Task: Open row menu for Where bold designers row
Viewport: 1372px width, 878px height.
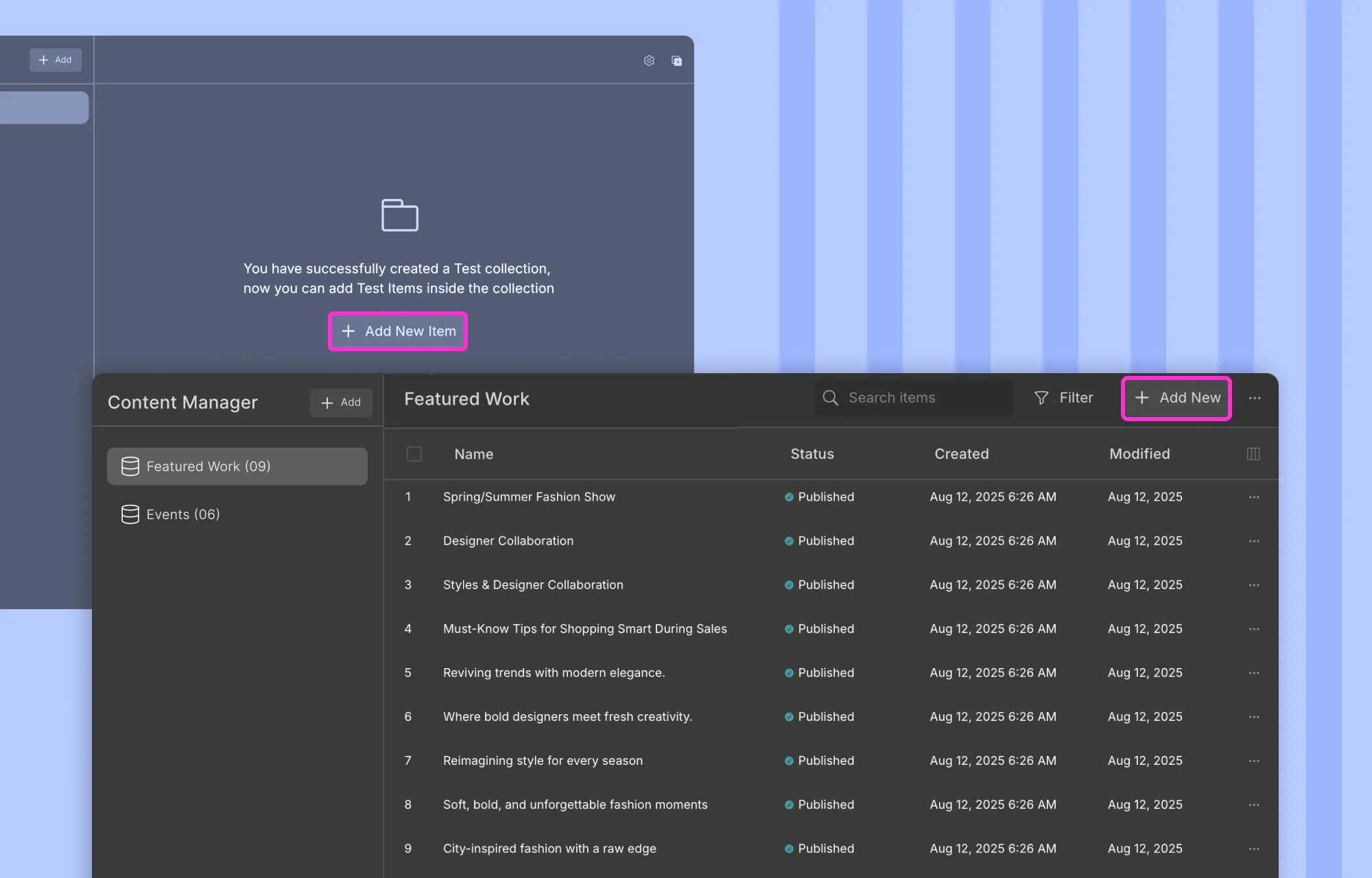Action: pos(1254,716)
